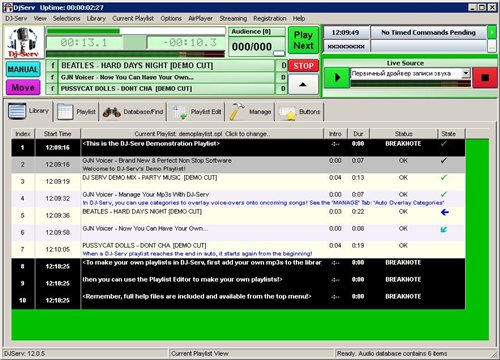This screenshot has width=500, height=360.
Task: Click the elapsed time 00:13.1 display
Action: click(84, 43)
